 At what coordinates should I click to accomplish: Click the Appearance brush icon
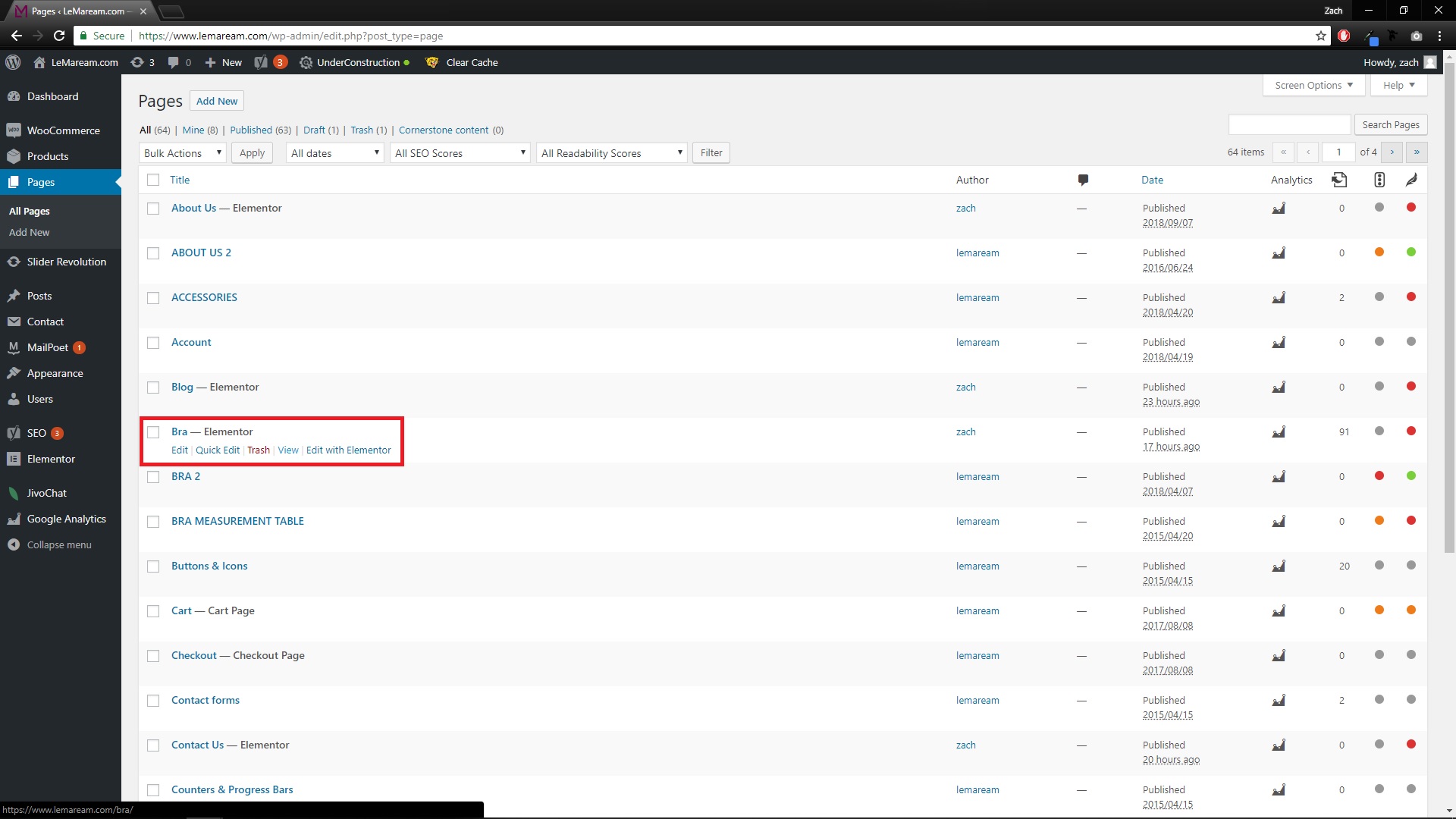[14, 373]
